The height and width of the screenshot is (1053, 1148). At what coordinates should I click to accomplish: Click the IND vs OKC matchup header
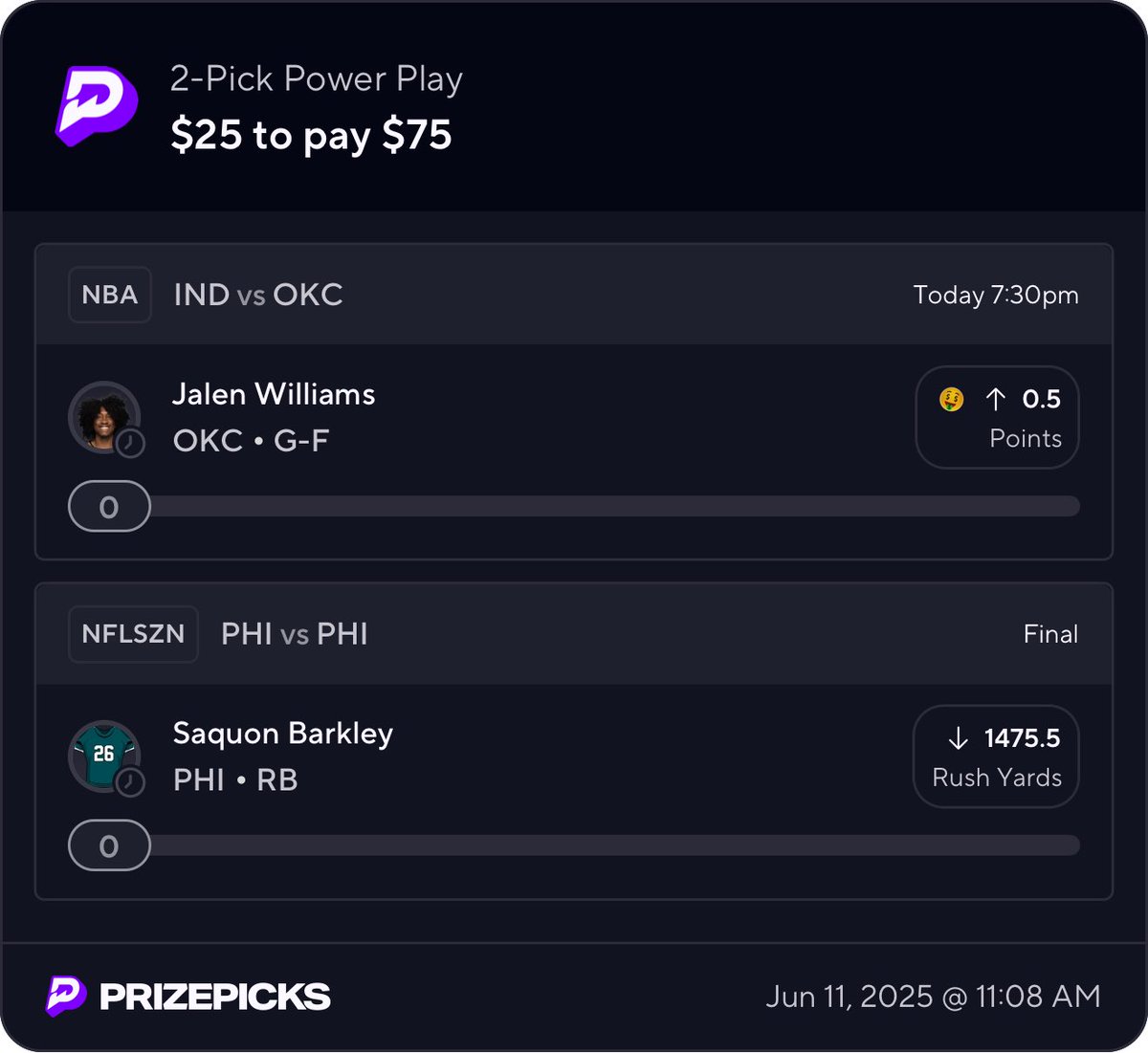(258, 295)
